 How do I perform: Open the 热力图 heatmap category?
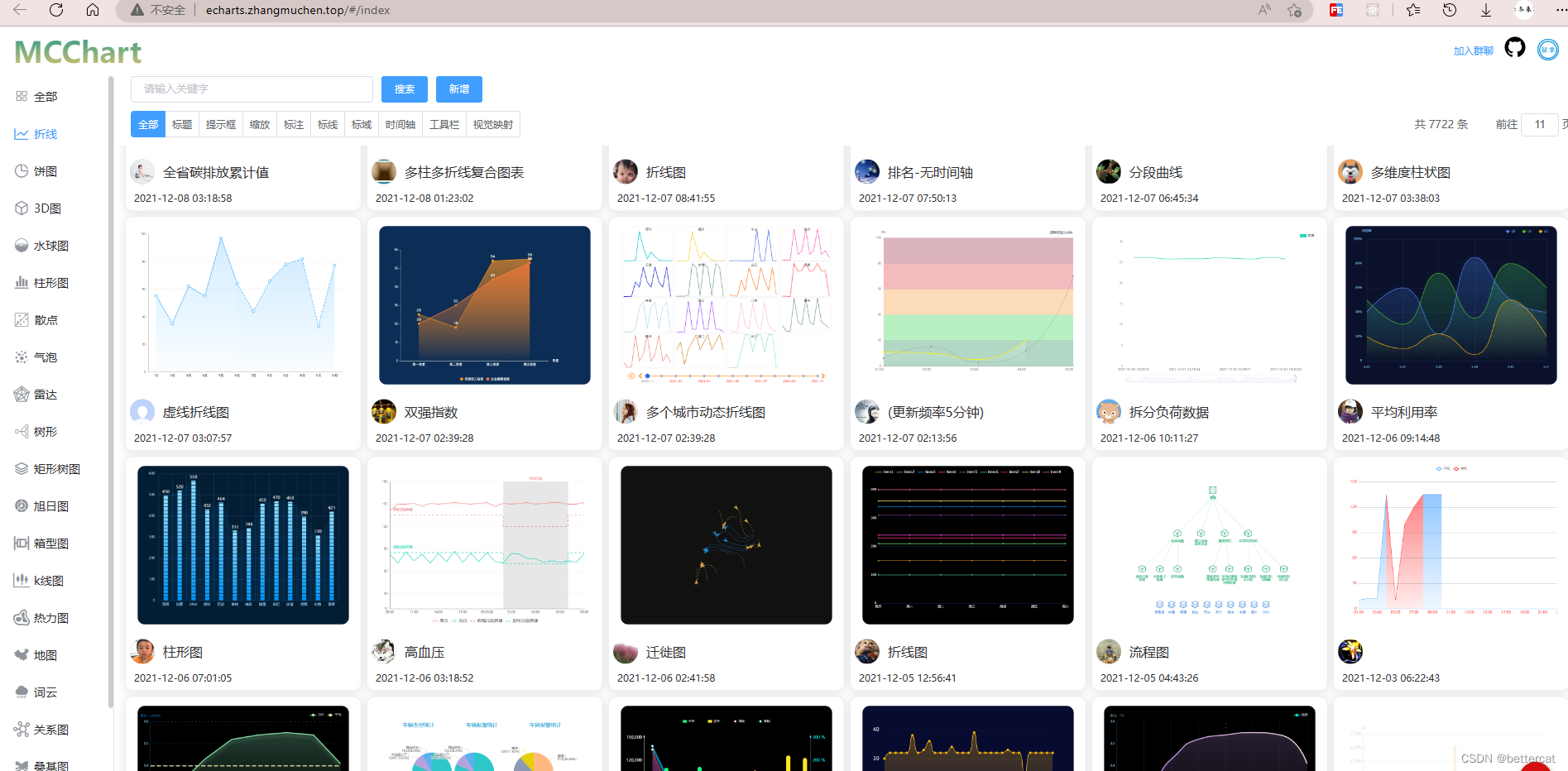[x=50, y=617]
